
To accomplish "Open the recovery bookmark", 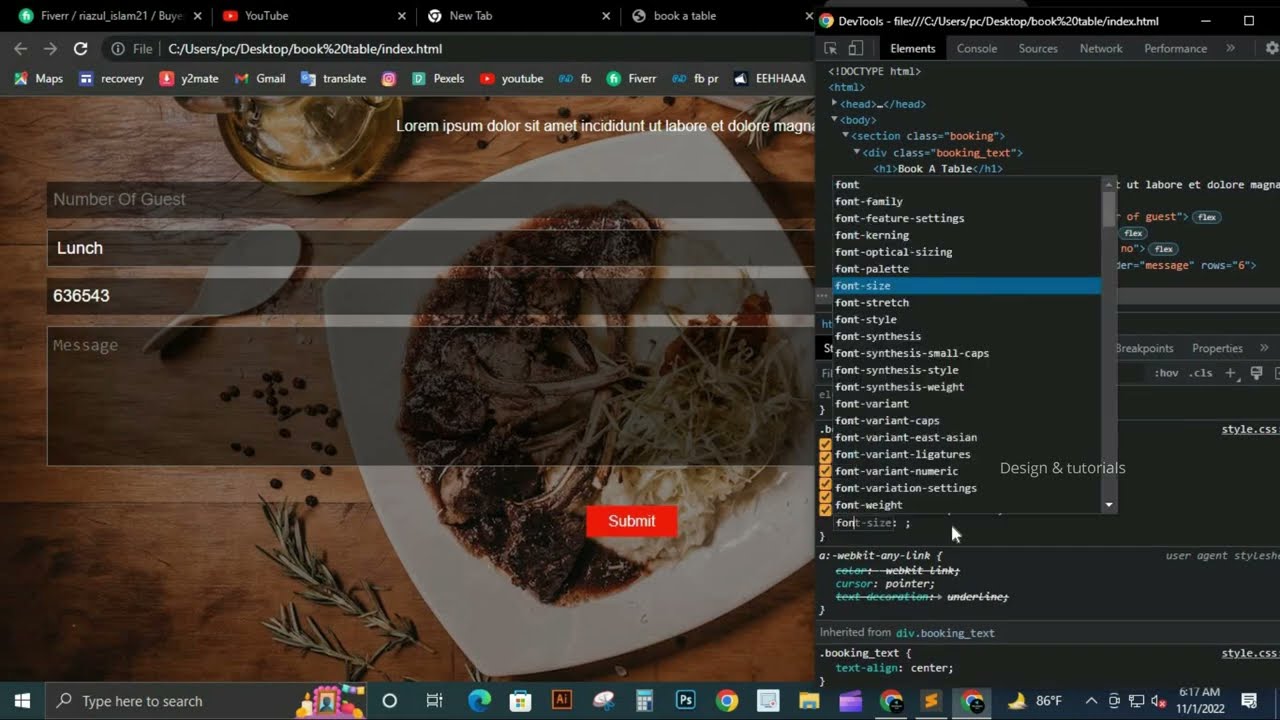I will pyautogui.click(x=111, y=78).
